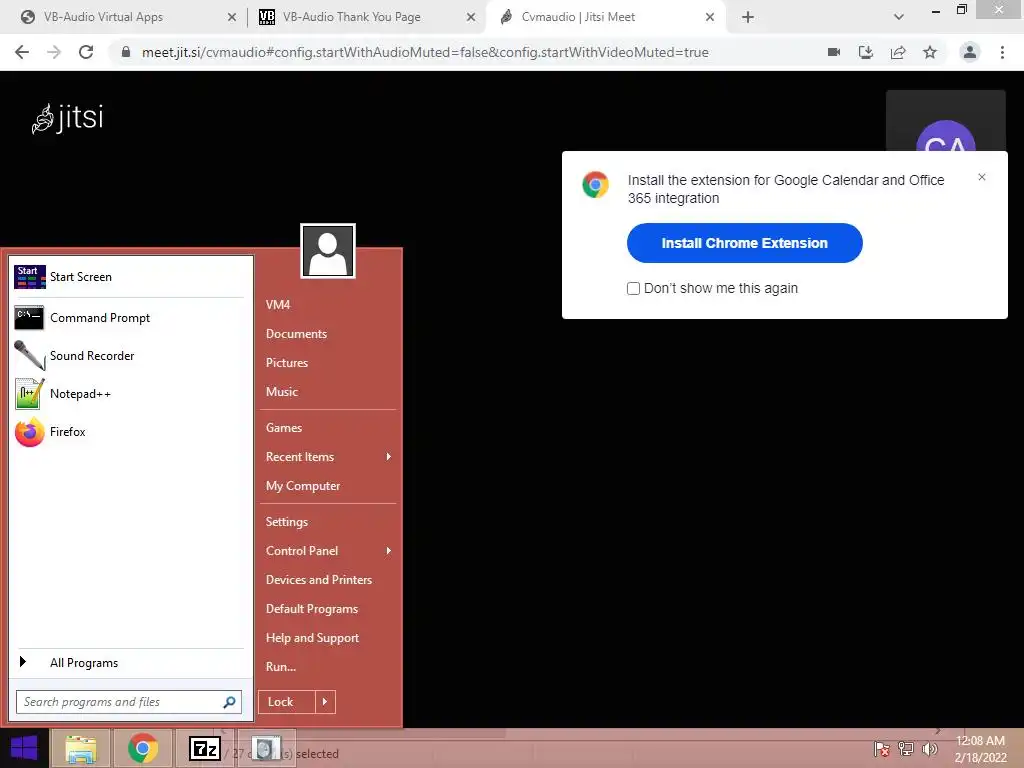Click Chrome logo in extension popup
Viewport: 1024px width, 768px height.
pos(596,185)
